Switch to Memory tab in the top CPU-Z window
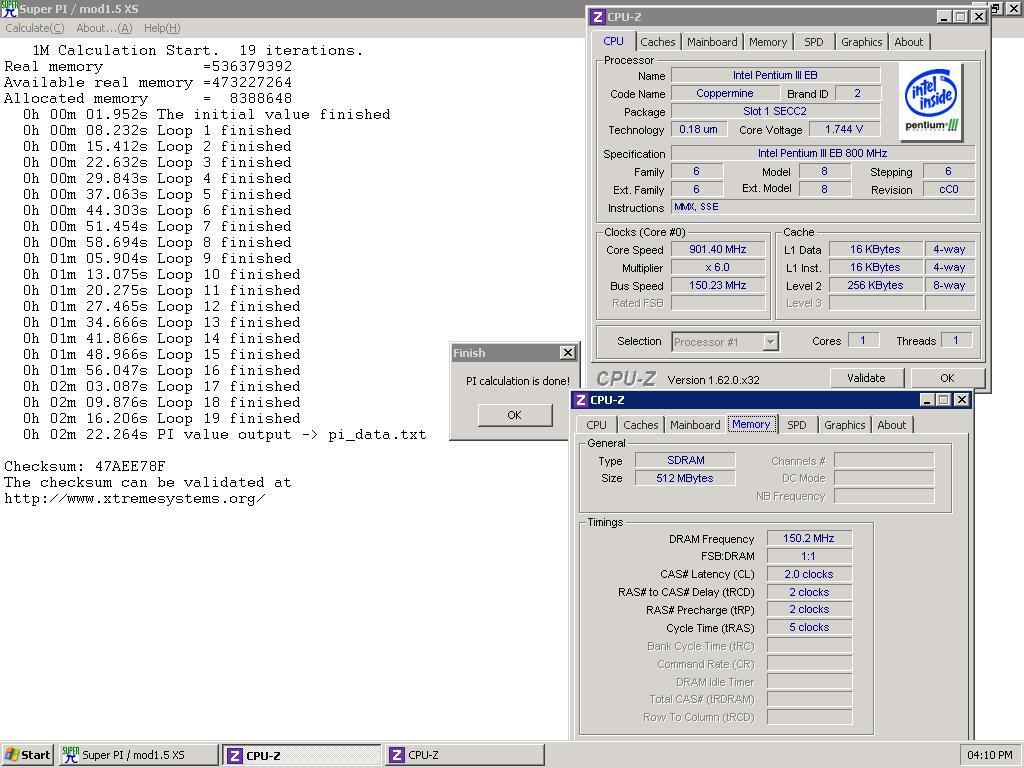The width and height of the screenshot is (1024, 768). 768,42
